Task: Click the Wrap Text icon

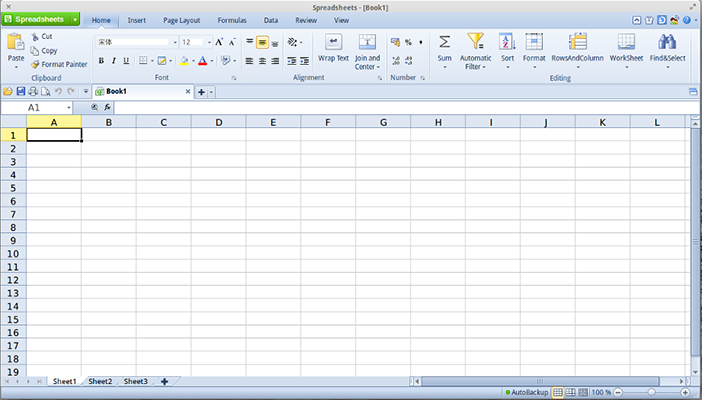Action: pyautogui.click(x=333, y=42)
